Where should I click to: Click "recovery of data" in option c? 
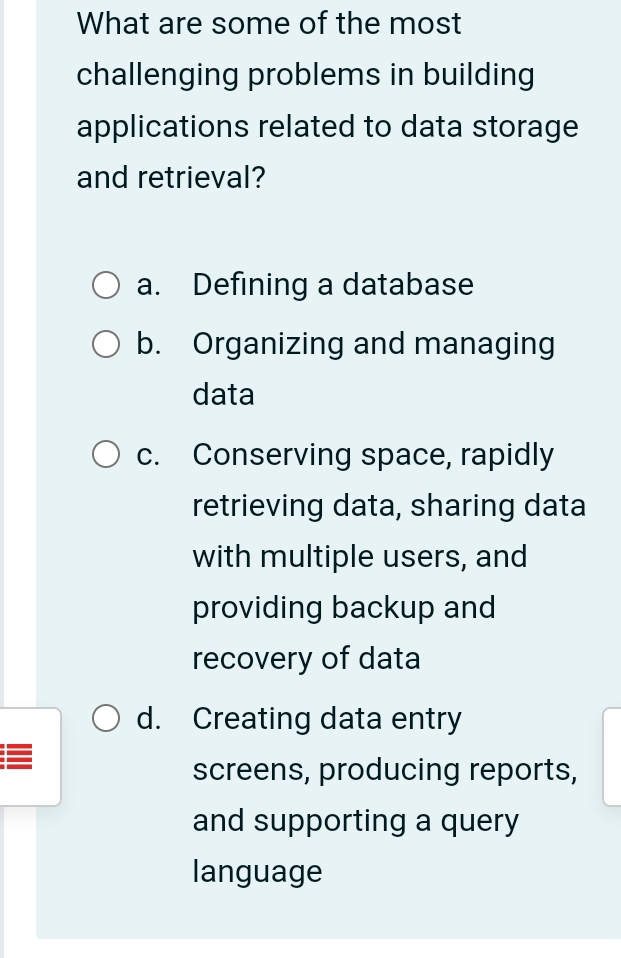[x=306, y=659]
